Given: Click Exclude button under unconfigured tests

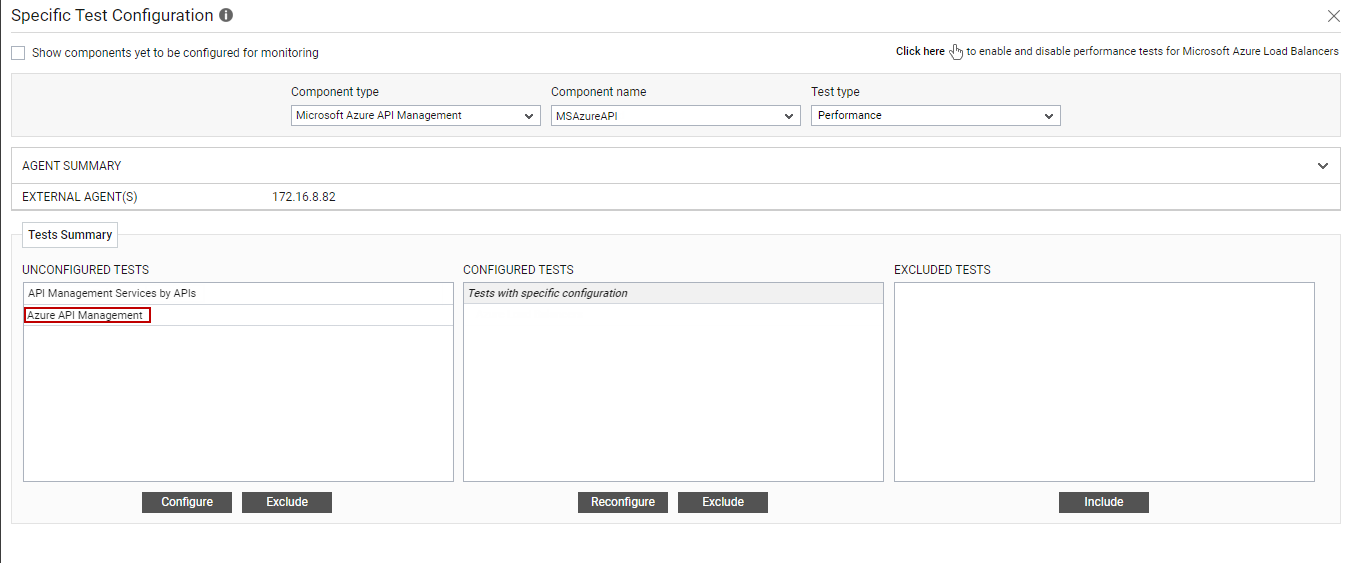Looking at the screenshot, I should pos(287,502).
